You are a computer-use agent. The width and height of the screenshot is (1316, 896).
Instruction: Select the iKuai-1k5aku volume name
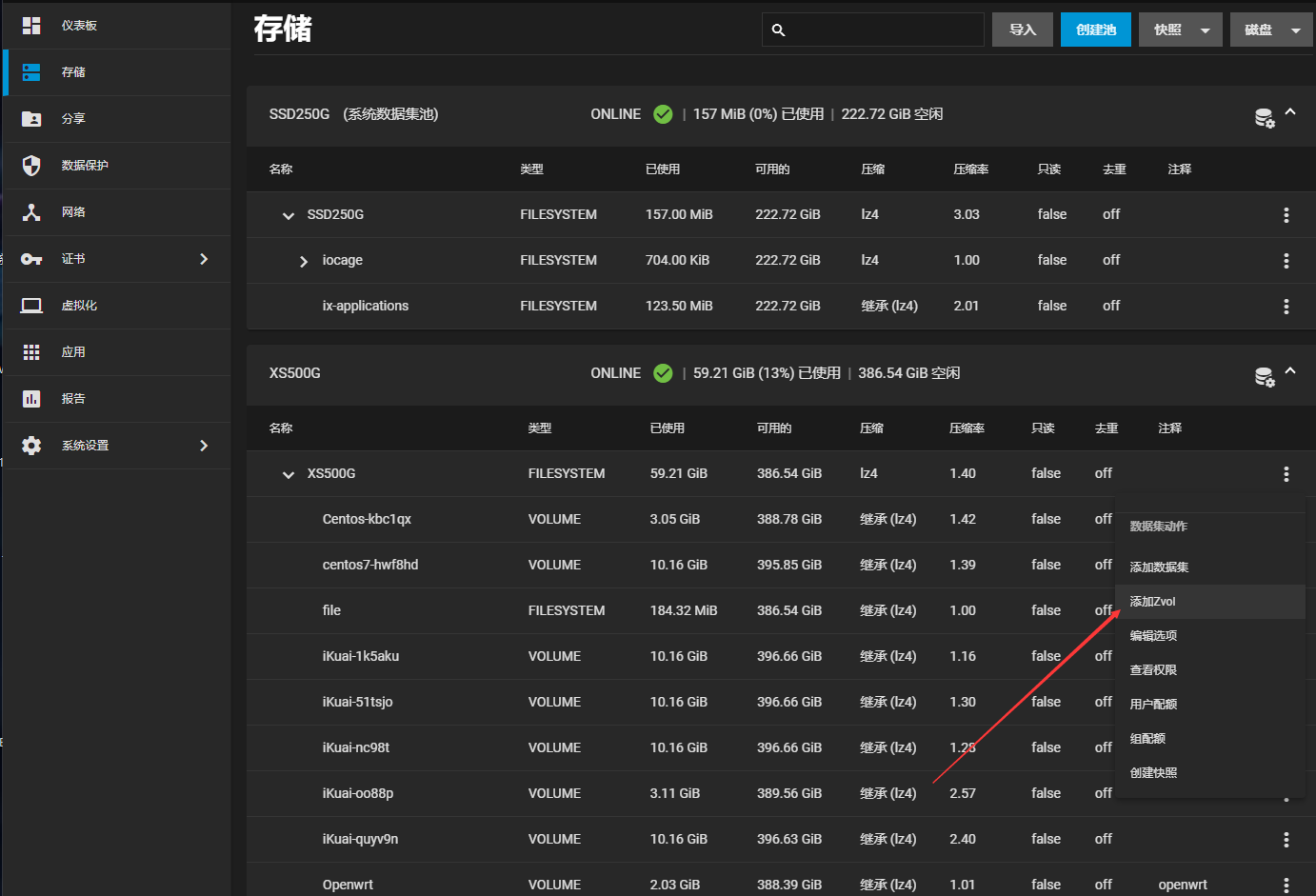(x=361, y=656)
